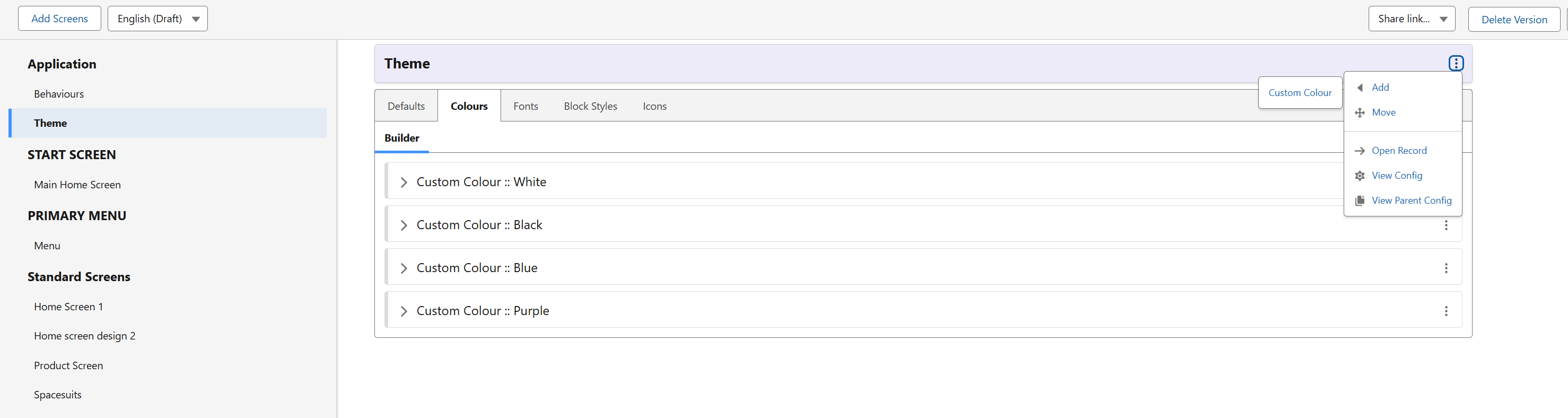Open the English (Draft) language dropdown
This screenshot has height=418, width=1568.
point(157,19)
